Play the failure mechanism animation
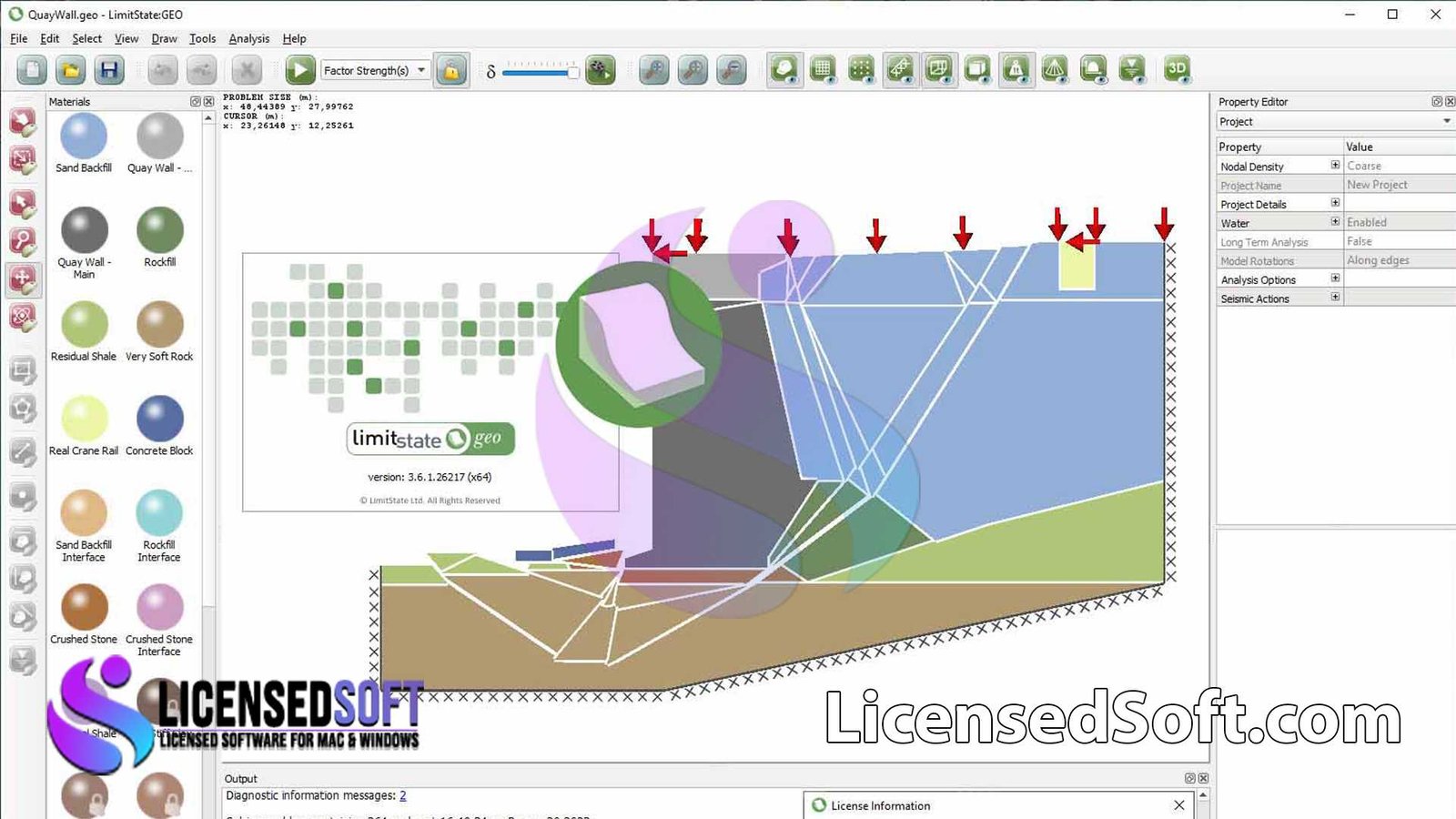 600,70
